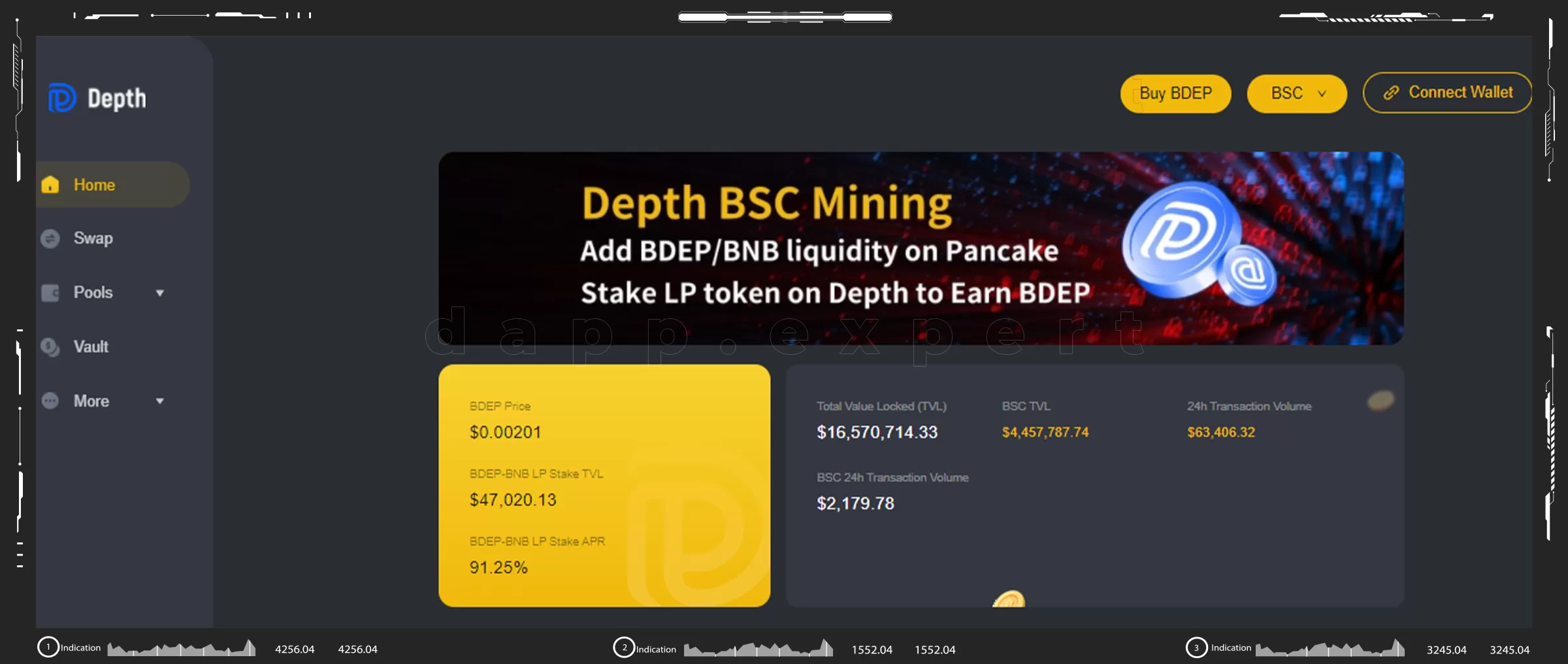Expand the More dropdown arrow
The image size is (1568, 664).
pyautogui.click(x=159, y=401)
